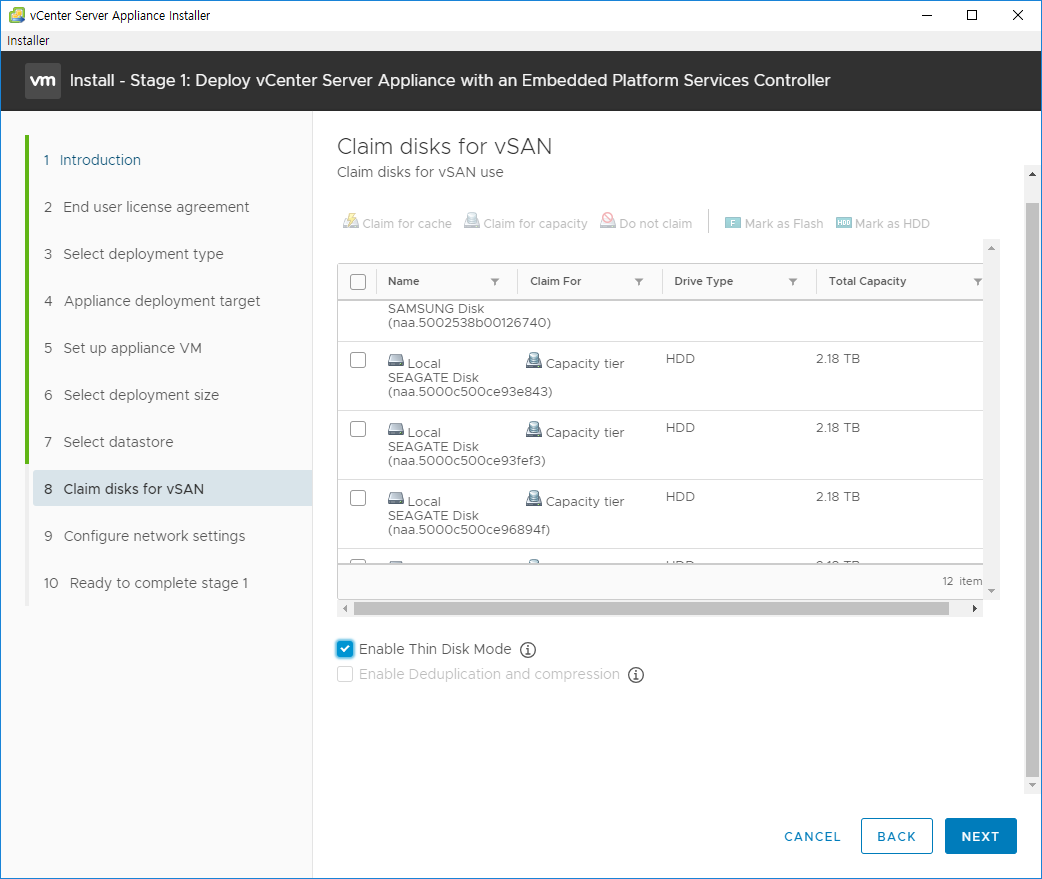
Task: Click the table scroll down arrow
Action: click(x=991, y=591)
